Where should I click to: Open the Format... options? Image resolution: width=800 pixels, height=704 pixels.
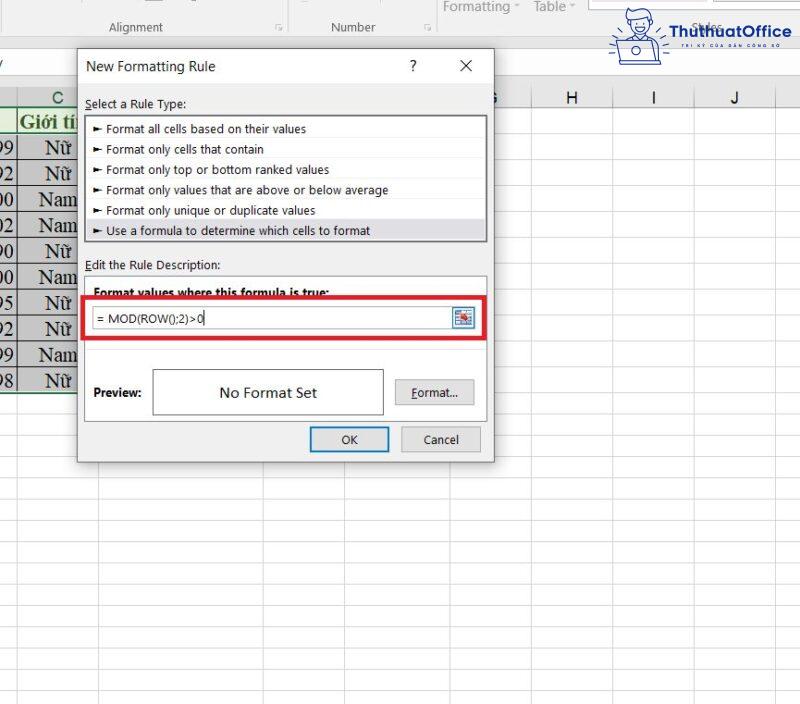[x=434, y=392]
